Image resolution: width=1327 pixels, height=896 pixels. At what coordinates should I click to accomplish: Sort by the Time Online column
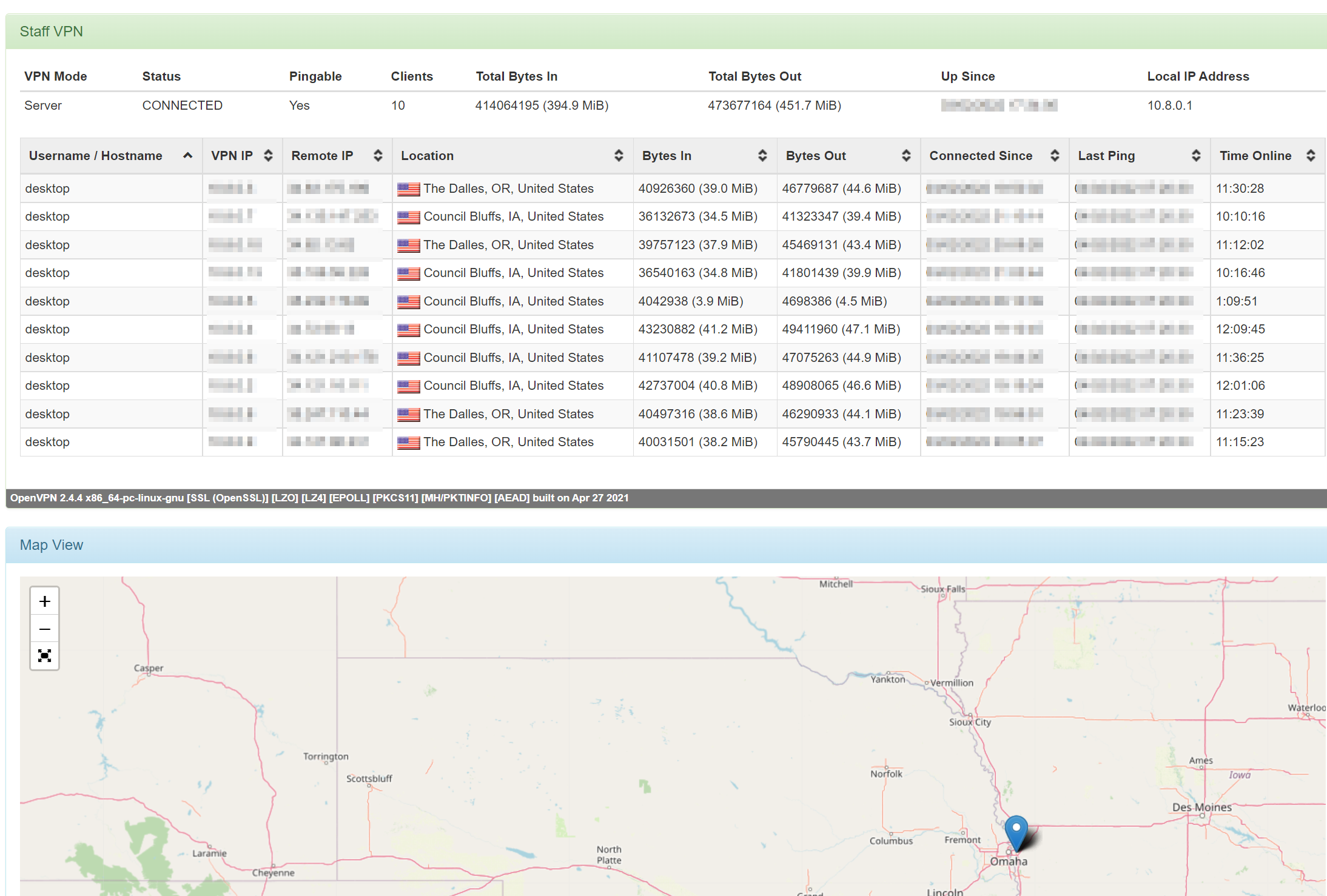[x=1310, y=156]
